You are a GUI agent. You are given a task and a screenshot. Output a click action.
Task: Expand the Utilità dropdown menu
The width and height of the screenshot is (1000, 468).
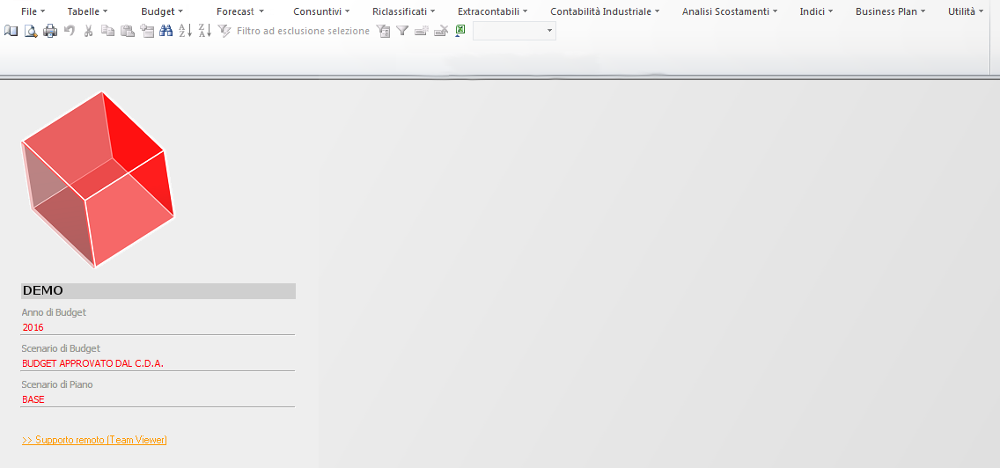(x=966, y=11)
